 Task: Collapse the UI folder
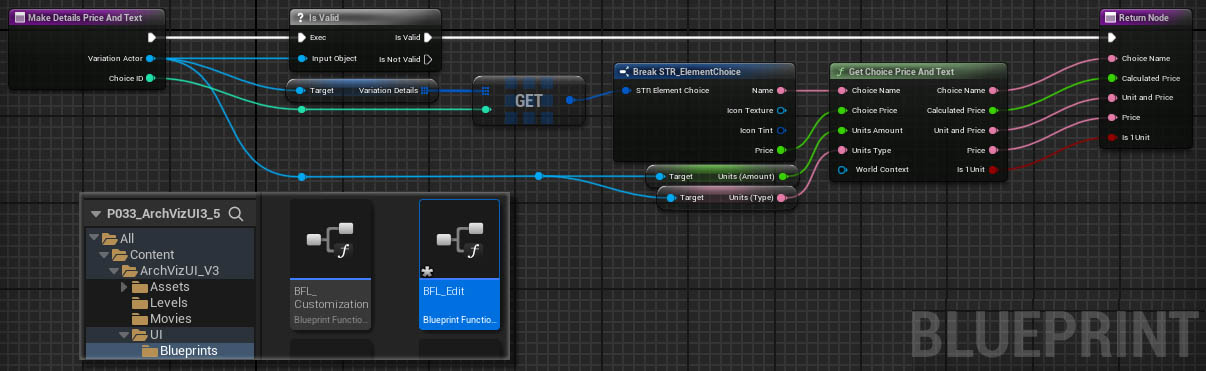pyautogui.click(x=124, y=334)
